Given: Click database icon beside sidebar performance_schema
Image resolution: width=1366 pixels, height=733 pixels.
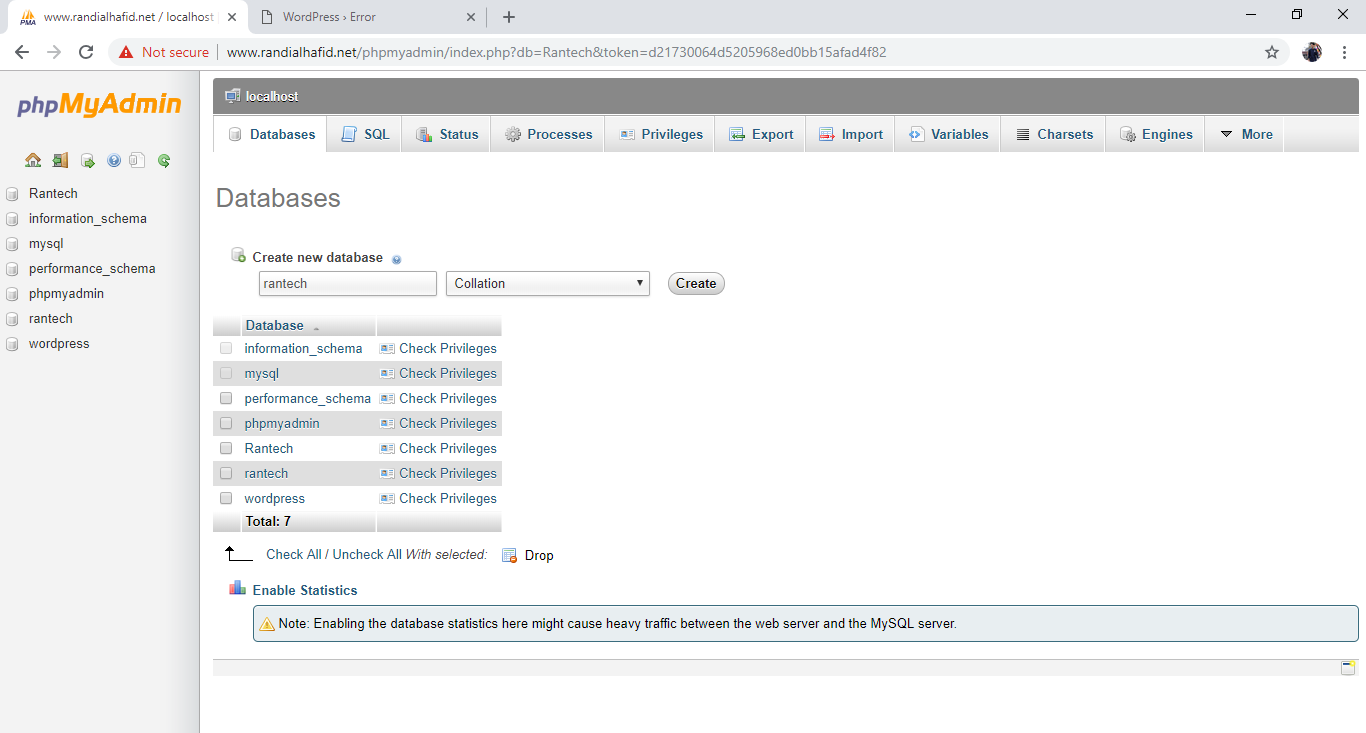Looking at the screenshot, I should (x=12, y=269).
